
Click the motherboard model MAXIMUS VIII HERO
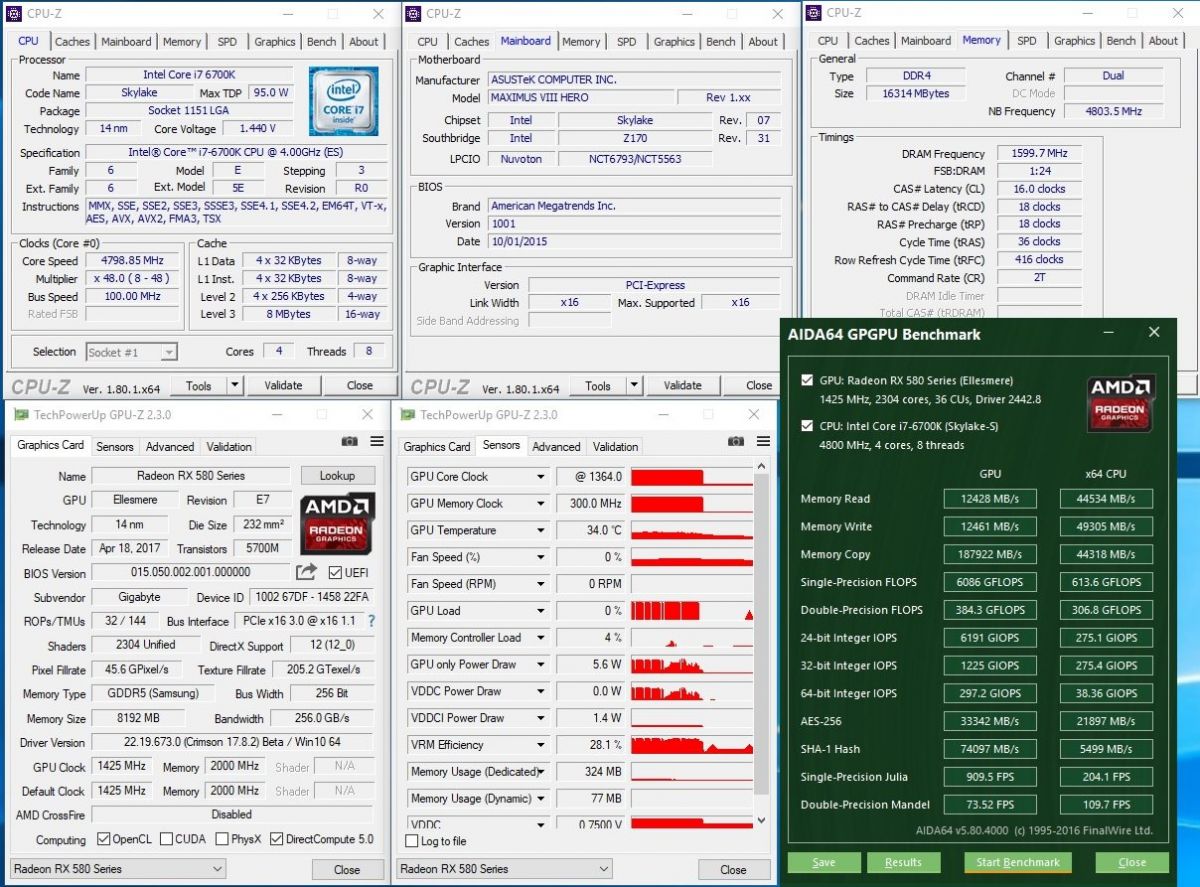(x=578, y=98)
